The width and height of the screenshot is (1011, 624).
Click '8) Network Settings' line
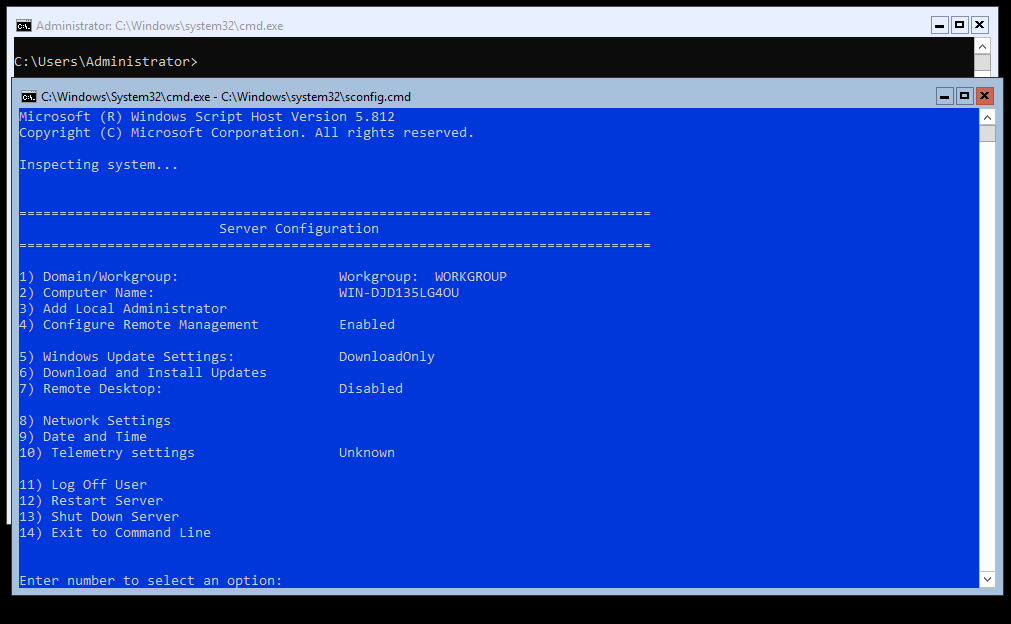[95, 421]
